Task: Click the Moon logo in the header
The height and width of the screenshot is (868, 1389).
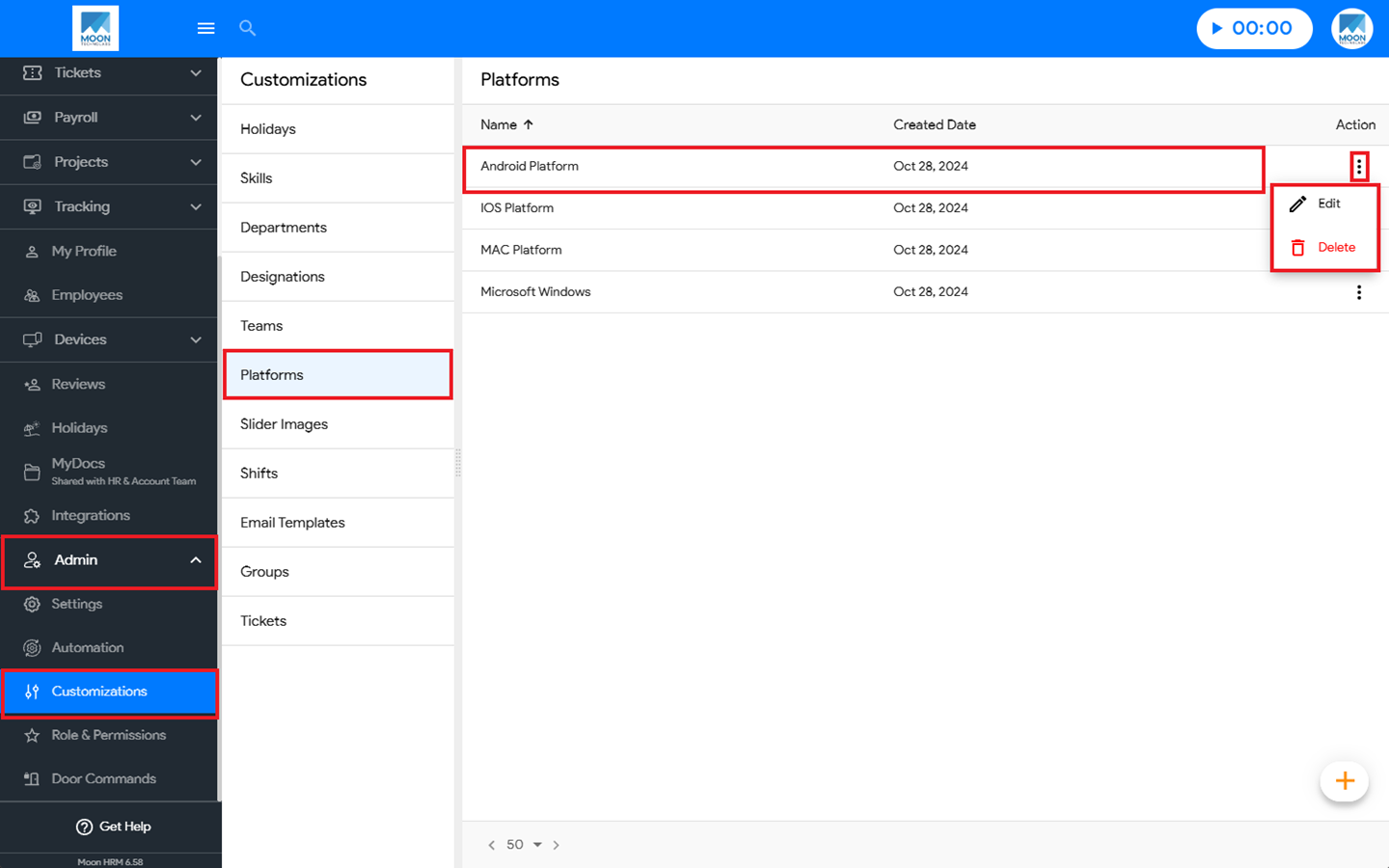Action: (x=95, y=28)
